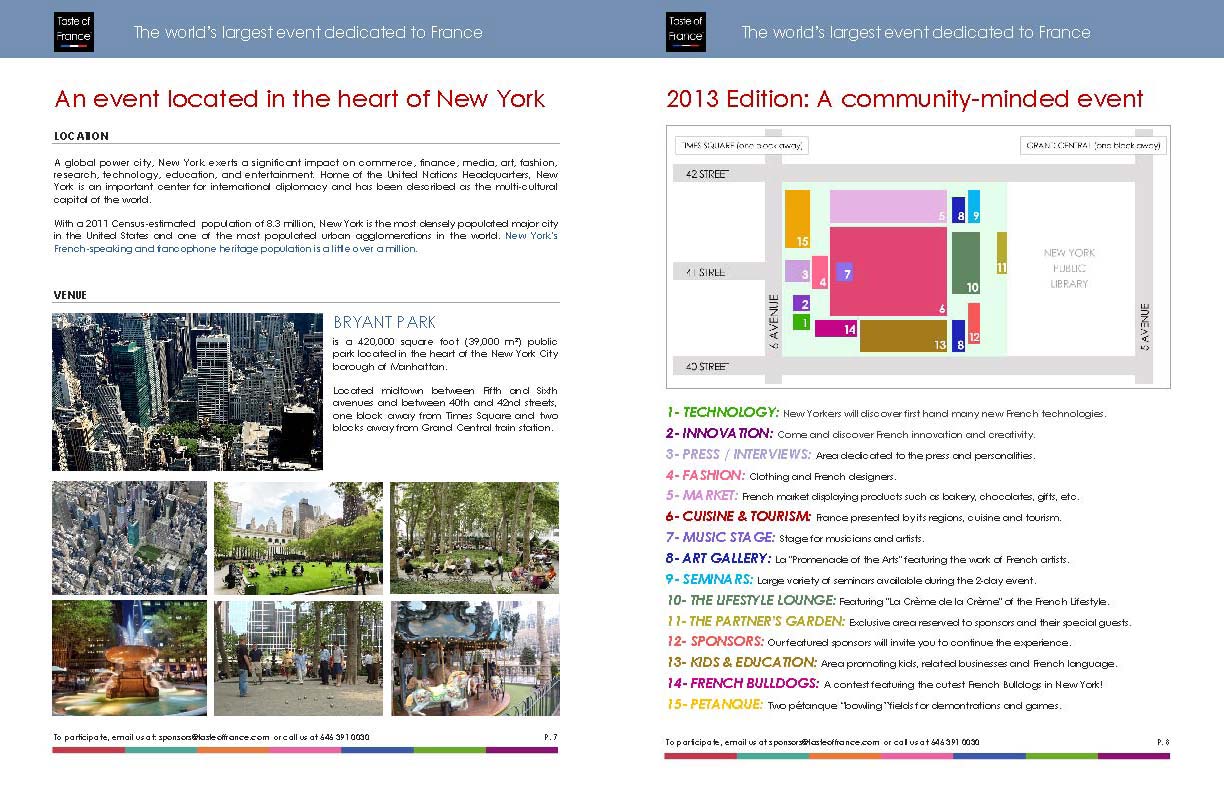
Task: Select the photo of the park lawn with skyline
Action: 298,538
